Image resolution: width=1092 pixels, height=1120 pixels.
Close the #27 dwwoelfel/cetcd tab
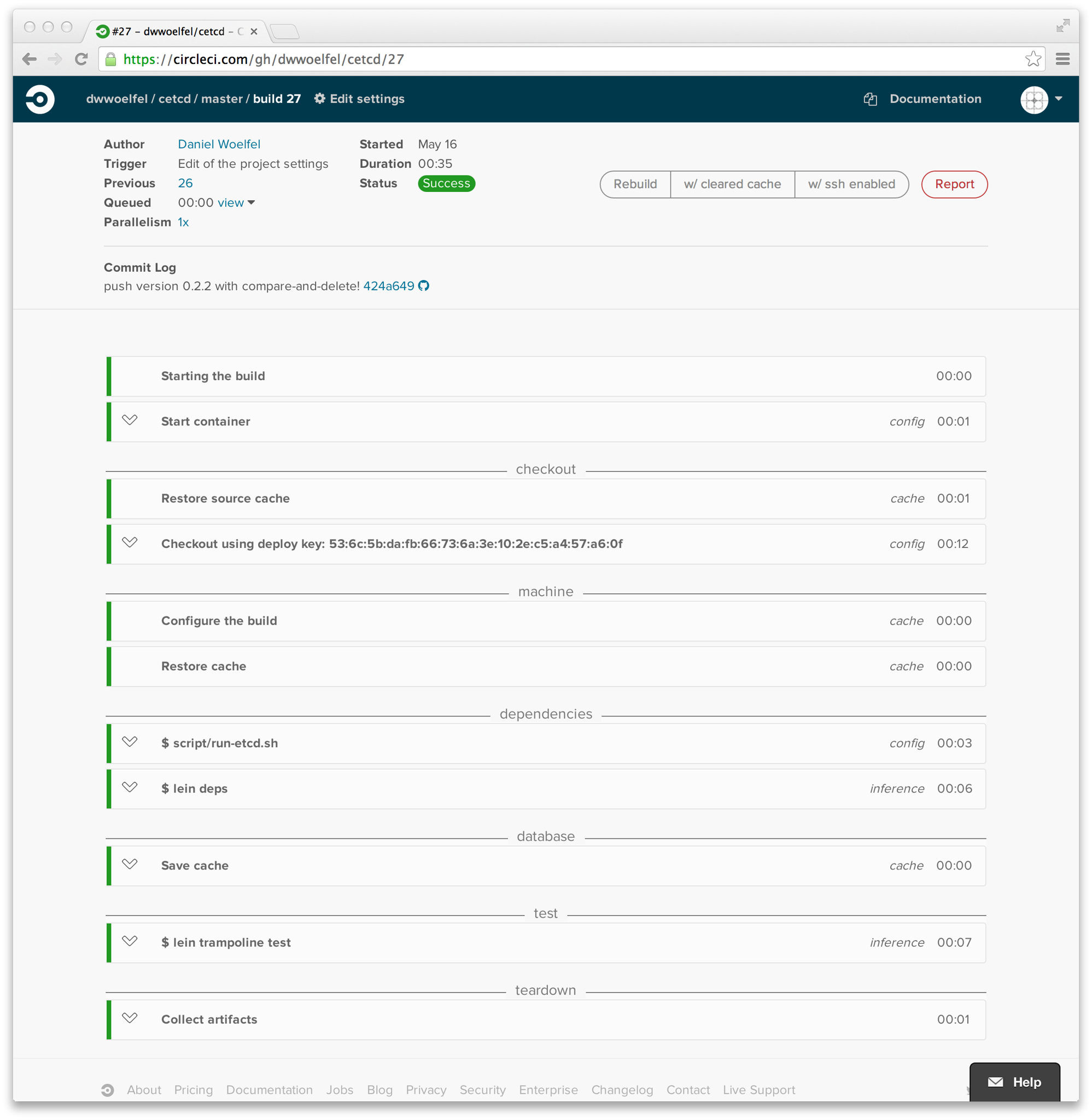click(254, 32)
